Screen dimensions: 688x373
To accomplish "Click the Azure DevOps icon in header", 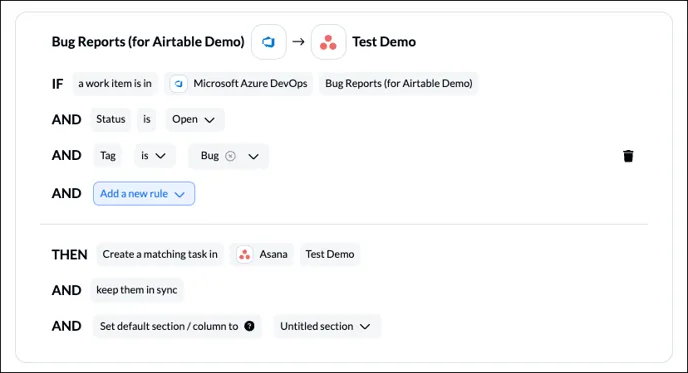I will point(269,42).
